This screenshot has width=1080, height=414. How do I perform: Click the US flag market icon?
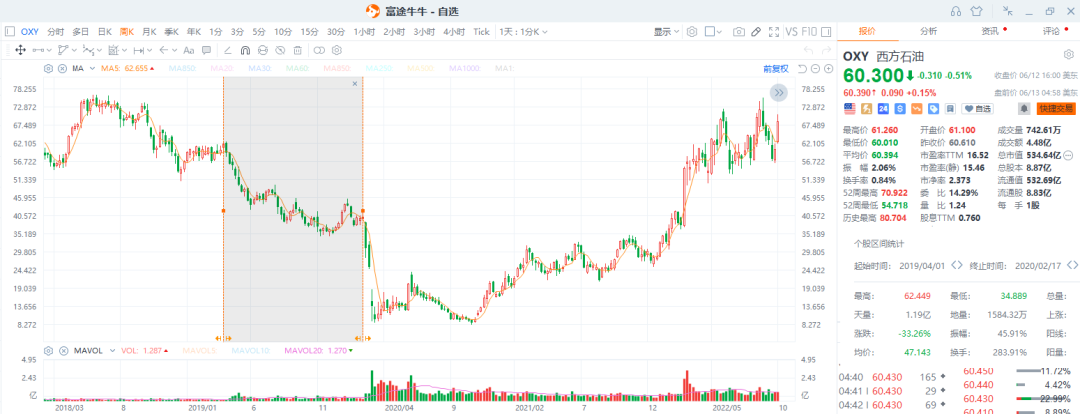click(850, 108)
